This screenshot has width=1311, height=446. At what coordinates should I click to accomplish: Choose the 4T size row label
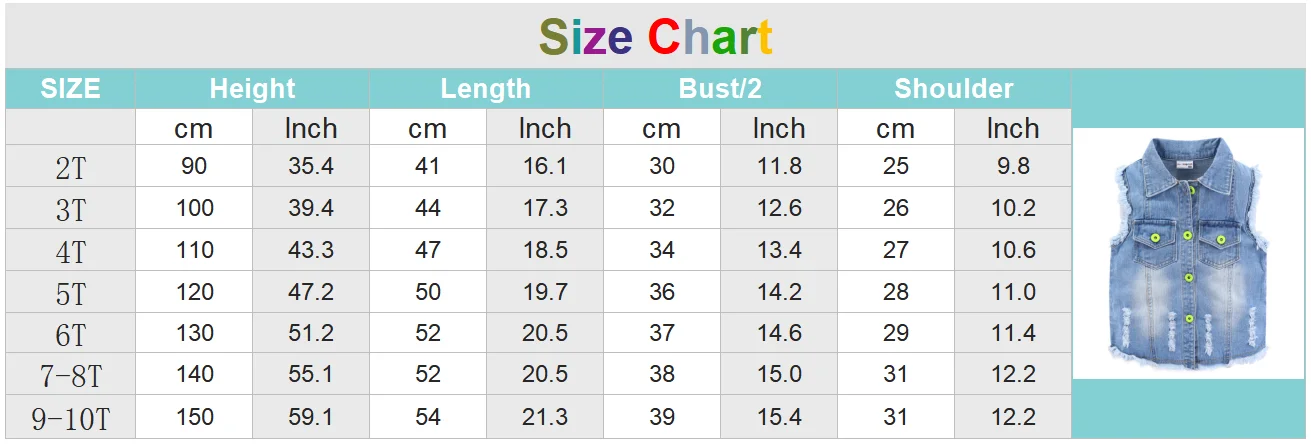coord(70,251)
